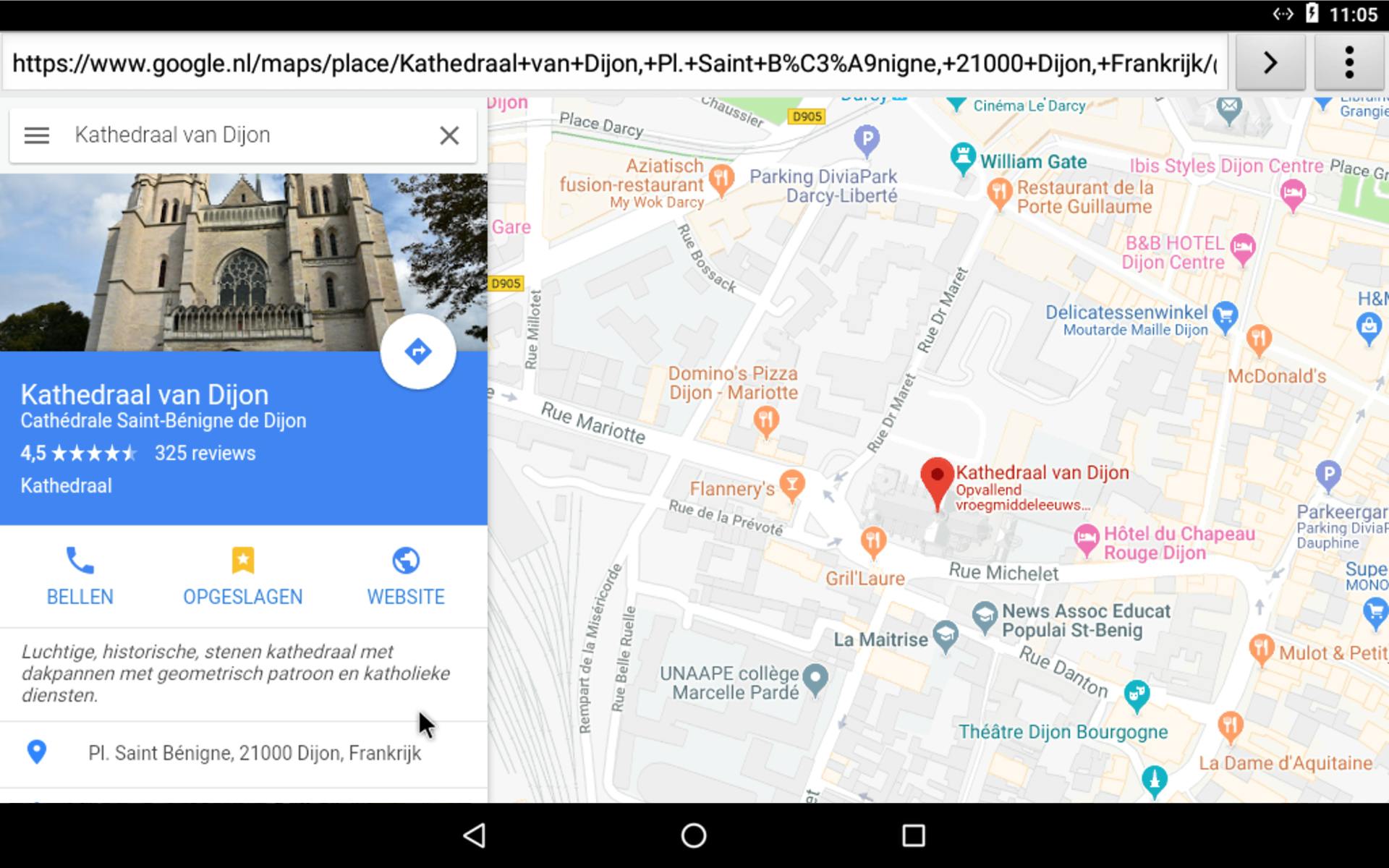This screenshot has height=868, width=1389.
Task: Click the URL address field
Action: (615, 64)
